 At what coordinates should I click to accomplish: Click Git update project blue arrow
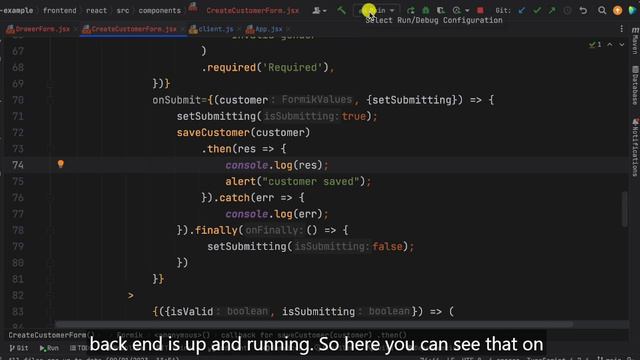(x=522, y=10)
